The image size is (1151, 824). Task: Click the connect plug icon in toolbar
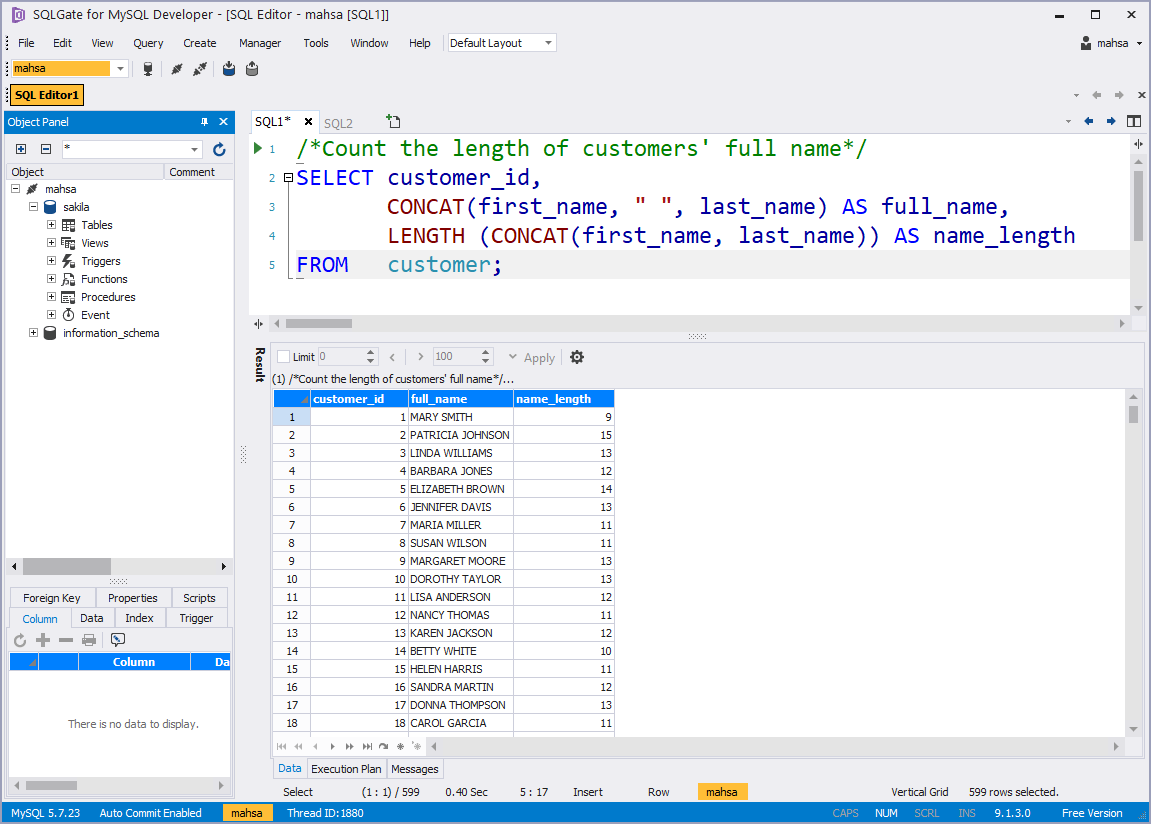176,69
